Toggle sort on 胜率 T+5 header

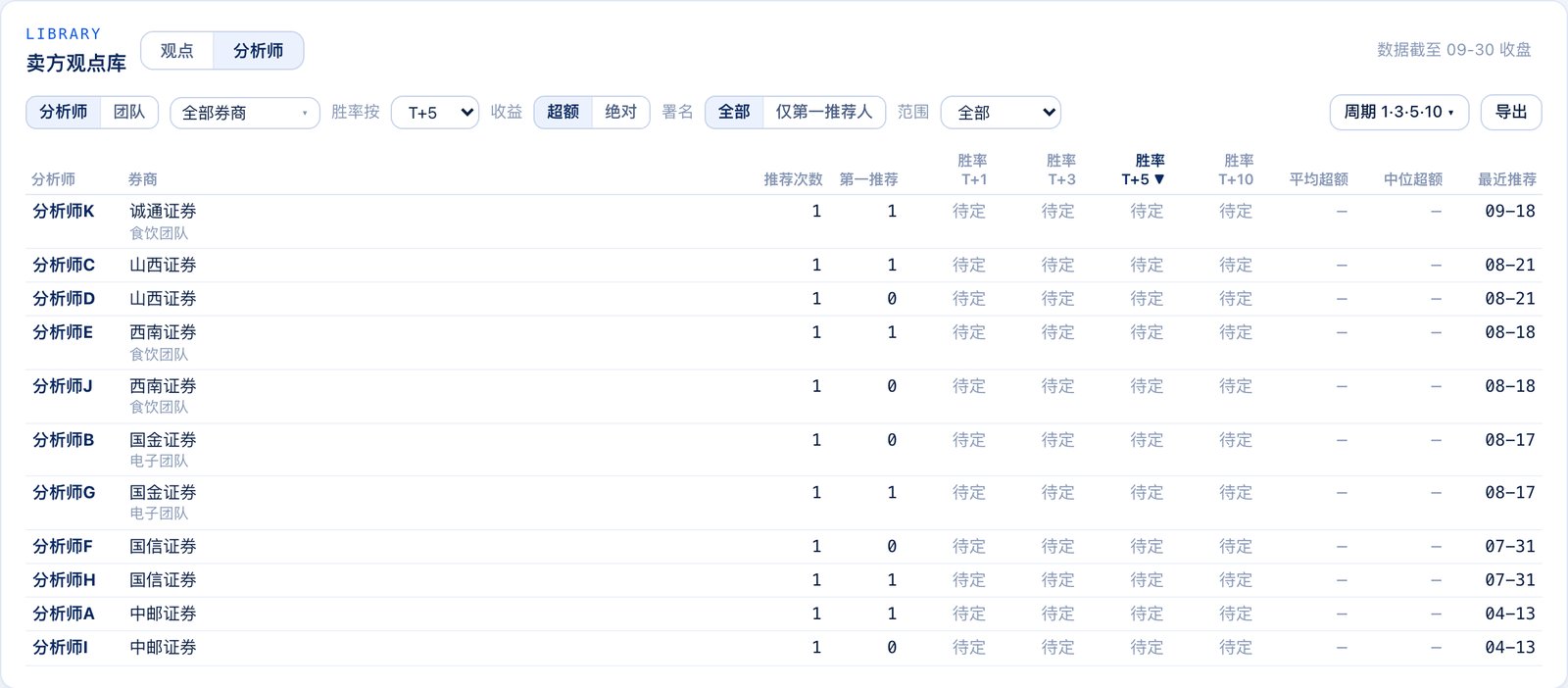[x=1144, y=170]
